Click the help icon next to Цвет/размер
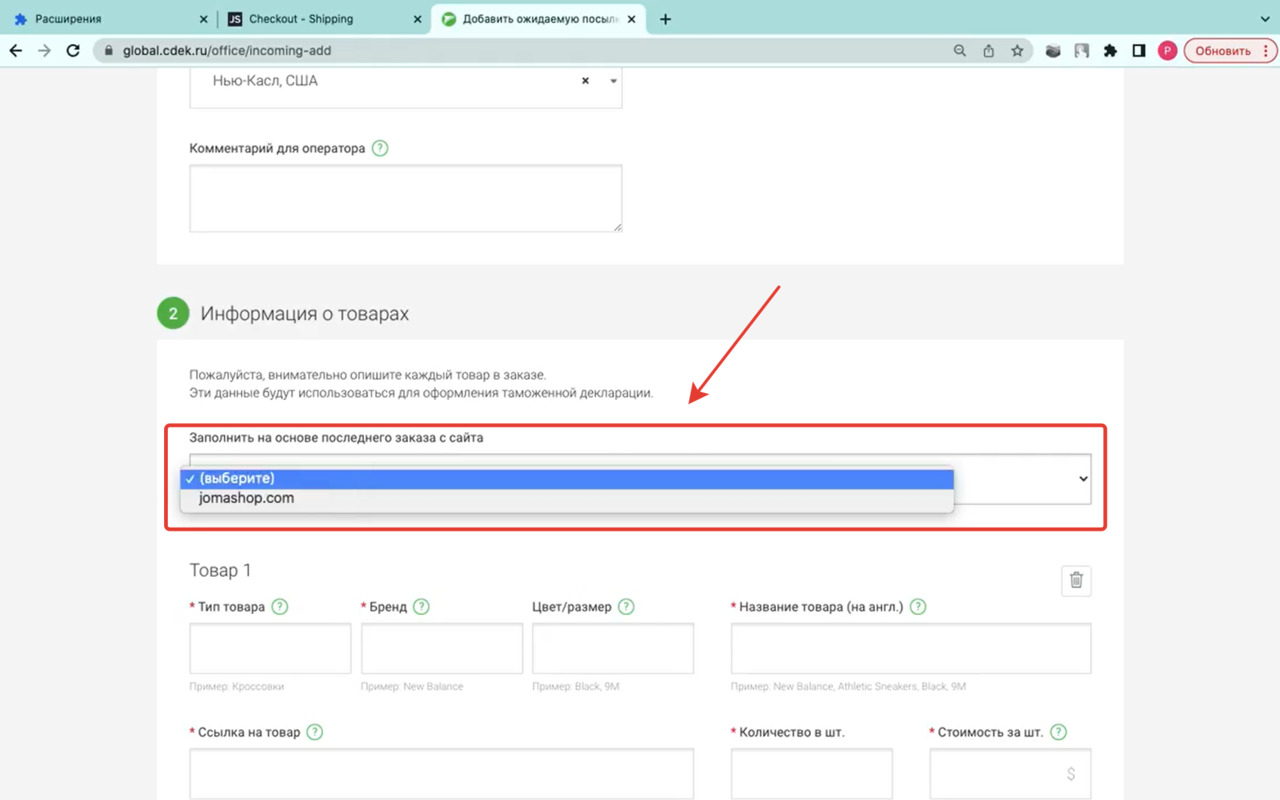The image size is (1280, 800). [626, 607]
